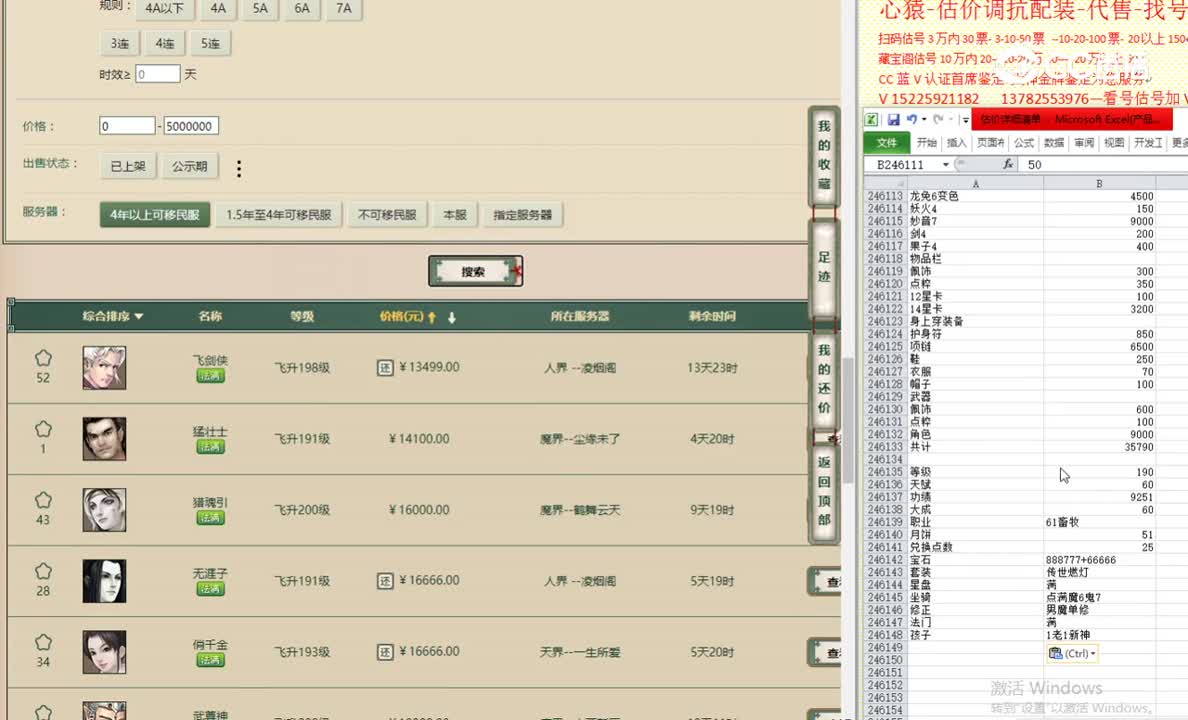
Task: Toggle the 6A rule filter
Action: click(x=302, y=8)
